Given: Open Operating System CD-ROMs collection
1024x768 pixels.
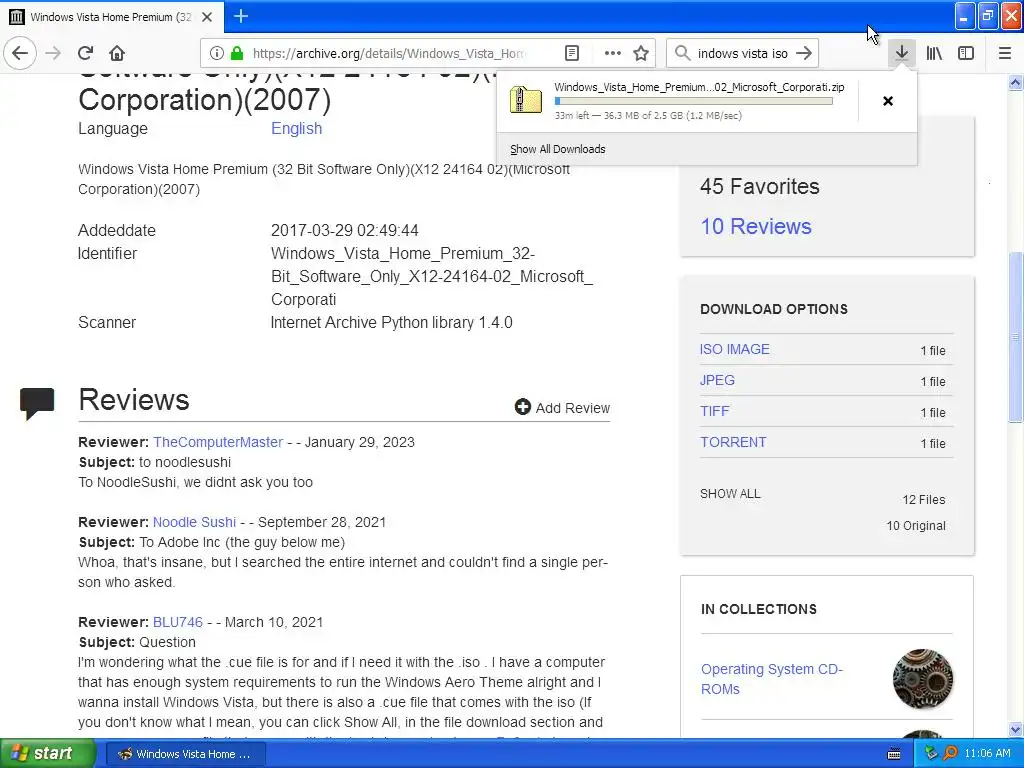Looking at the screenshot, I should (771, 679).
